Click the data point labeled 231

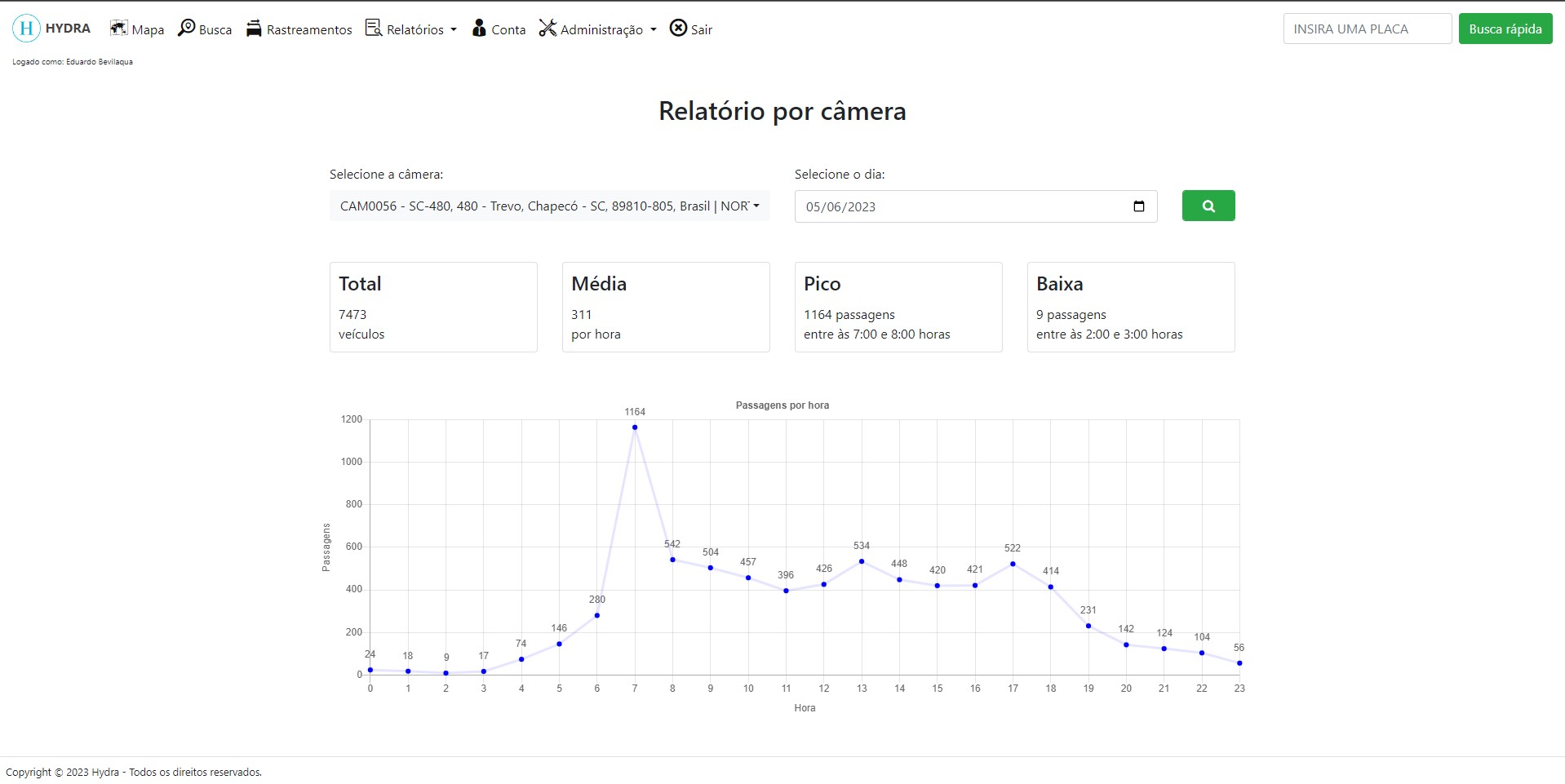[x=1088, y=626]
